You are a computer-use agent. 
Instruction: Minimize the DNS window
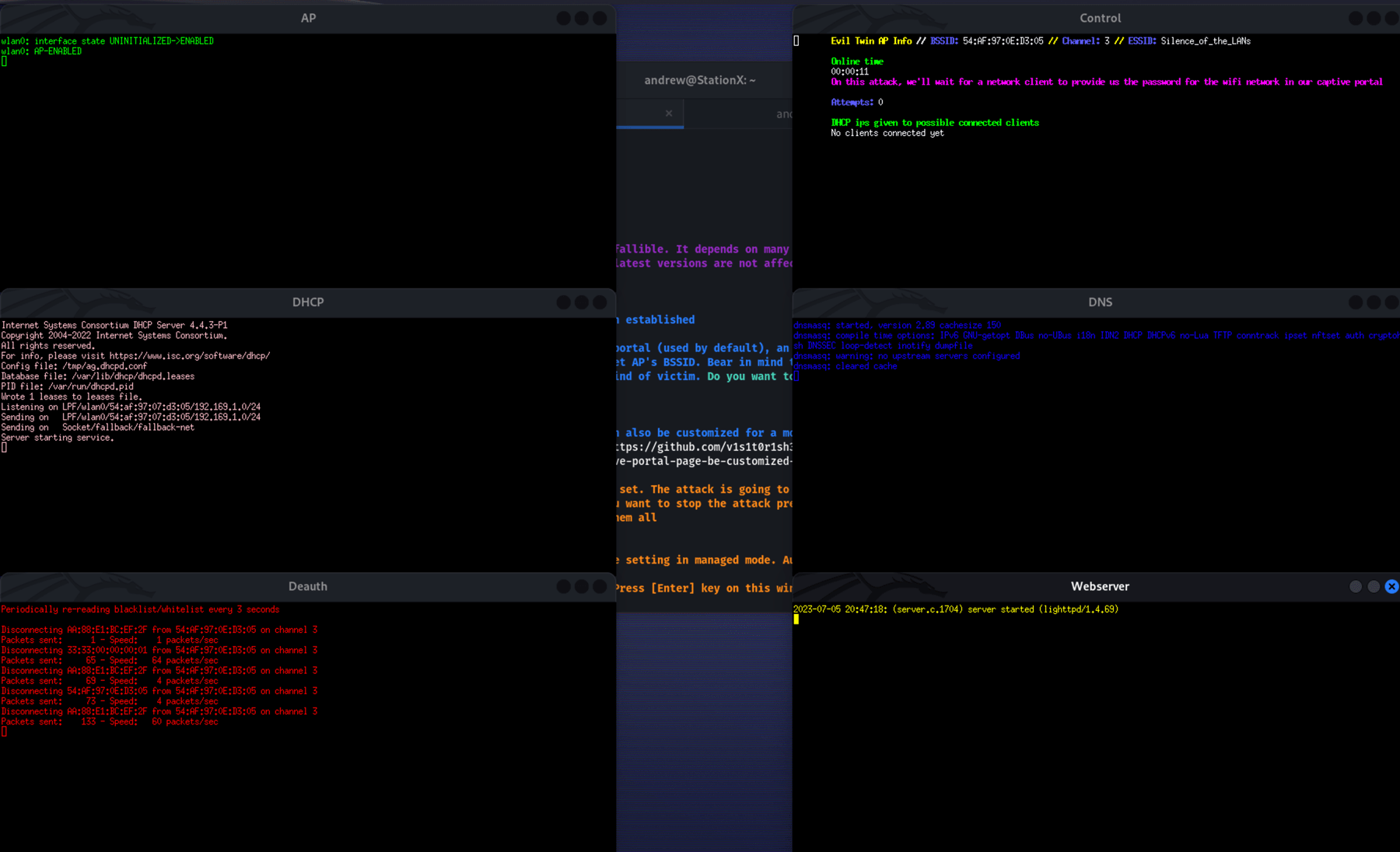point(1356,302)
